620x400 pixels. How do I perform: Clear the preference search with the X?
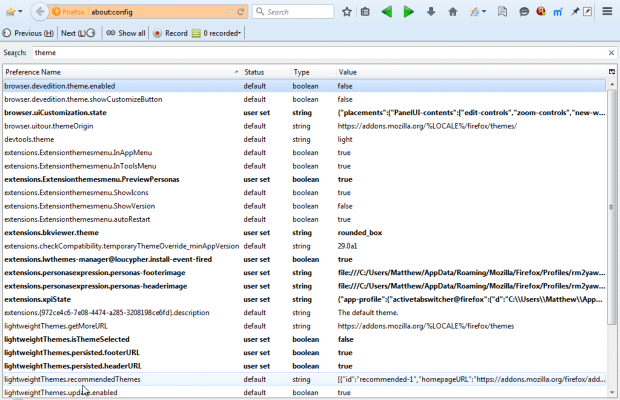[x=611, y=53]
